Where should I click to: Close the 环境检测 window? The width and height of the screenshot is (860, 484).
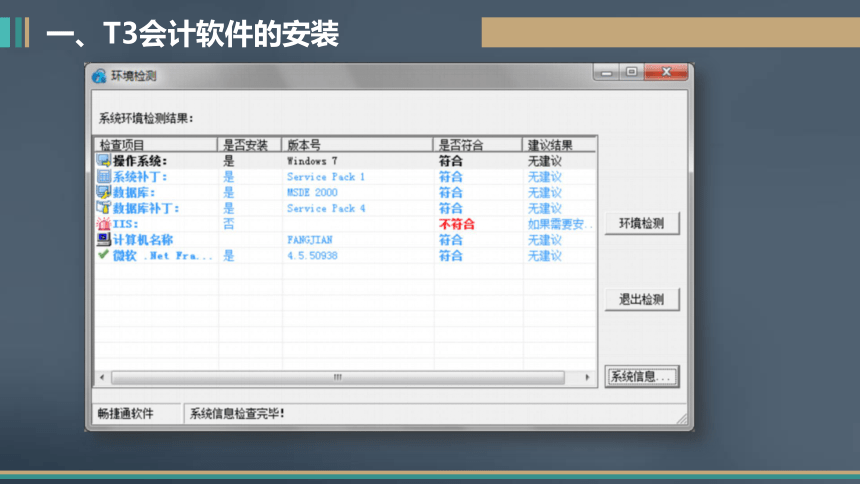pyautogui.click(x=666, y=72)
